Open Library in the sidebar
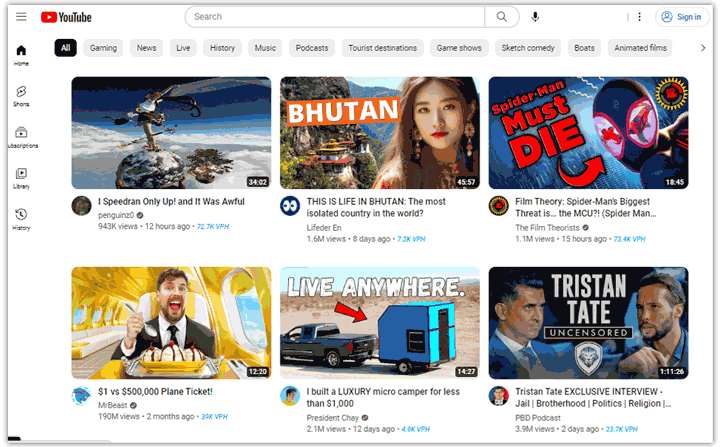Viewport: 720px width, 447px height. 21,178
